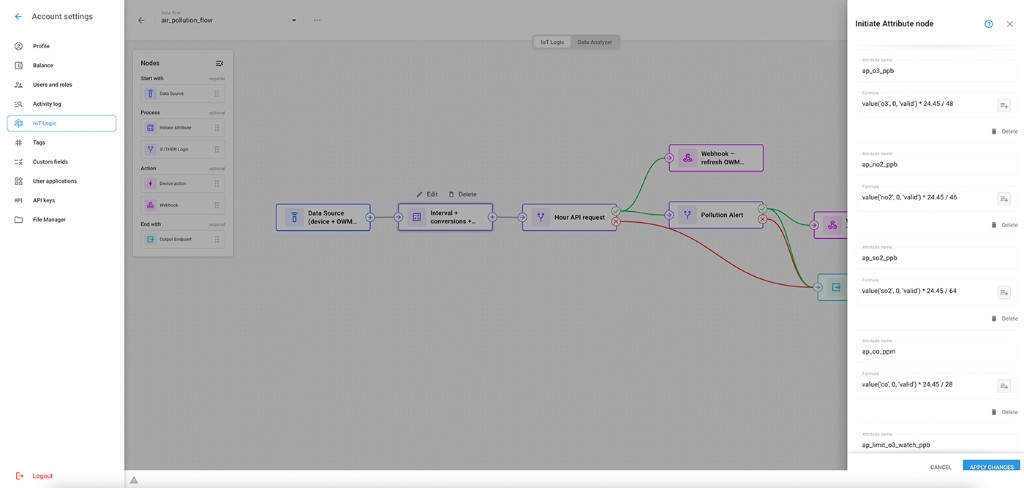Delete the ap_so2_ppb attribute

[1004, 319]
